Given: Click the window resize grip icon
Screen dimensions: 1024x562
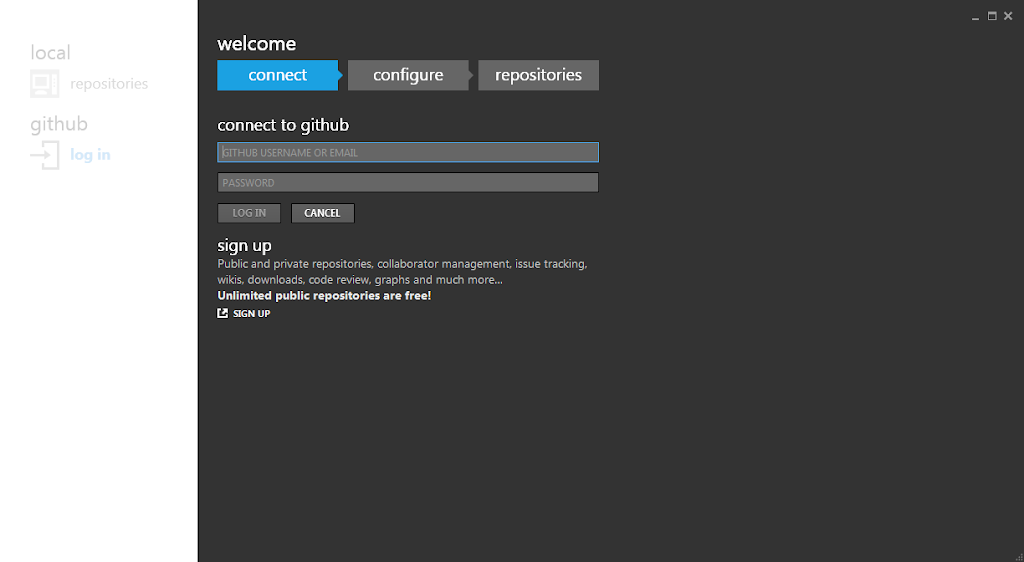Looking at the screenshot, I should pos(1019,557).
